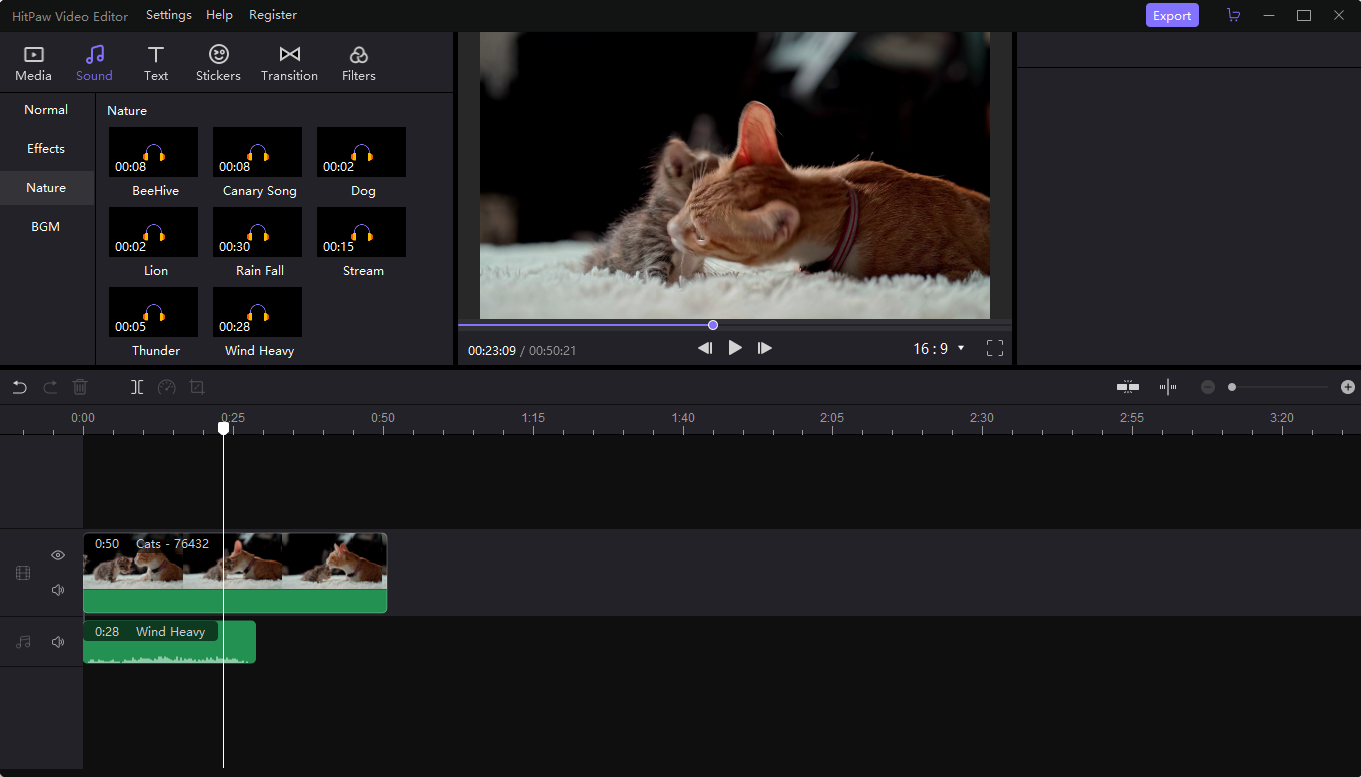Select the Wind Heavy audio clip
Image resolution: width=1361 pixels, height=777 pixels.
[x=169, y=642]
